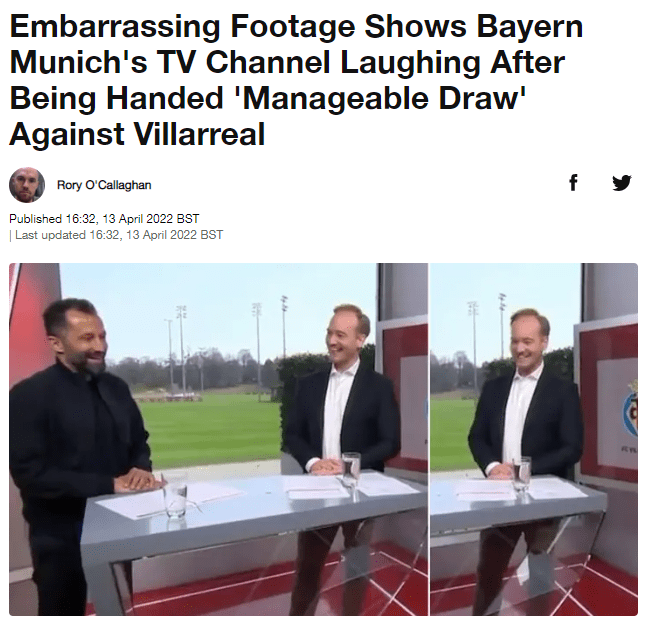Click the 'Embarrassing Footage Shows Bayern' headline
Image resolution: width=656 pixels, height=622 pixels.
click(x=296, y=26)
